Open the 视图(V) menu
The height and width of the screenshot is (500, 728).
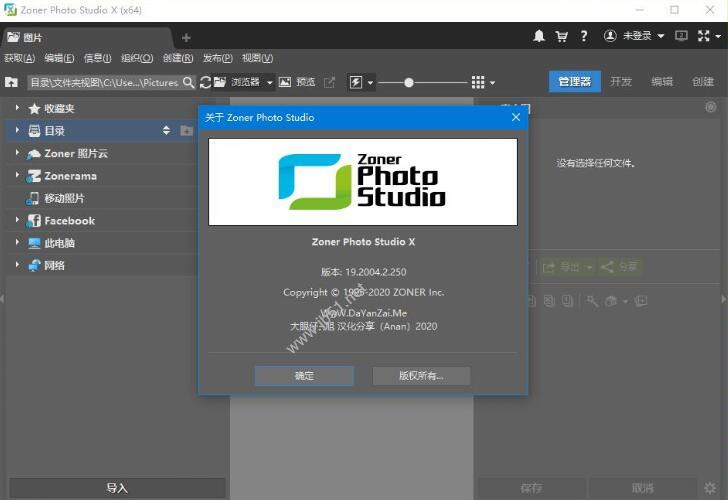[x=257, y=58]
